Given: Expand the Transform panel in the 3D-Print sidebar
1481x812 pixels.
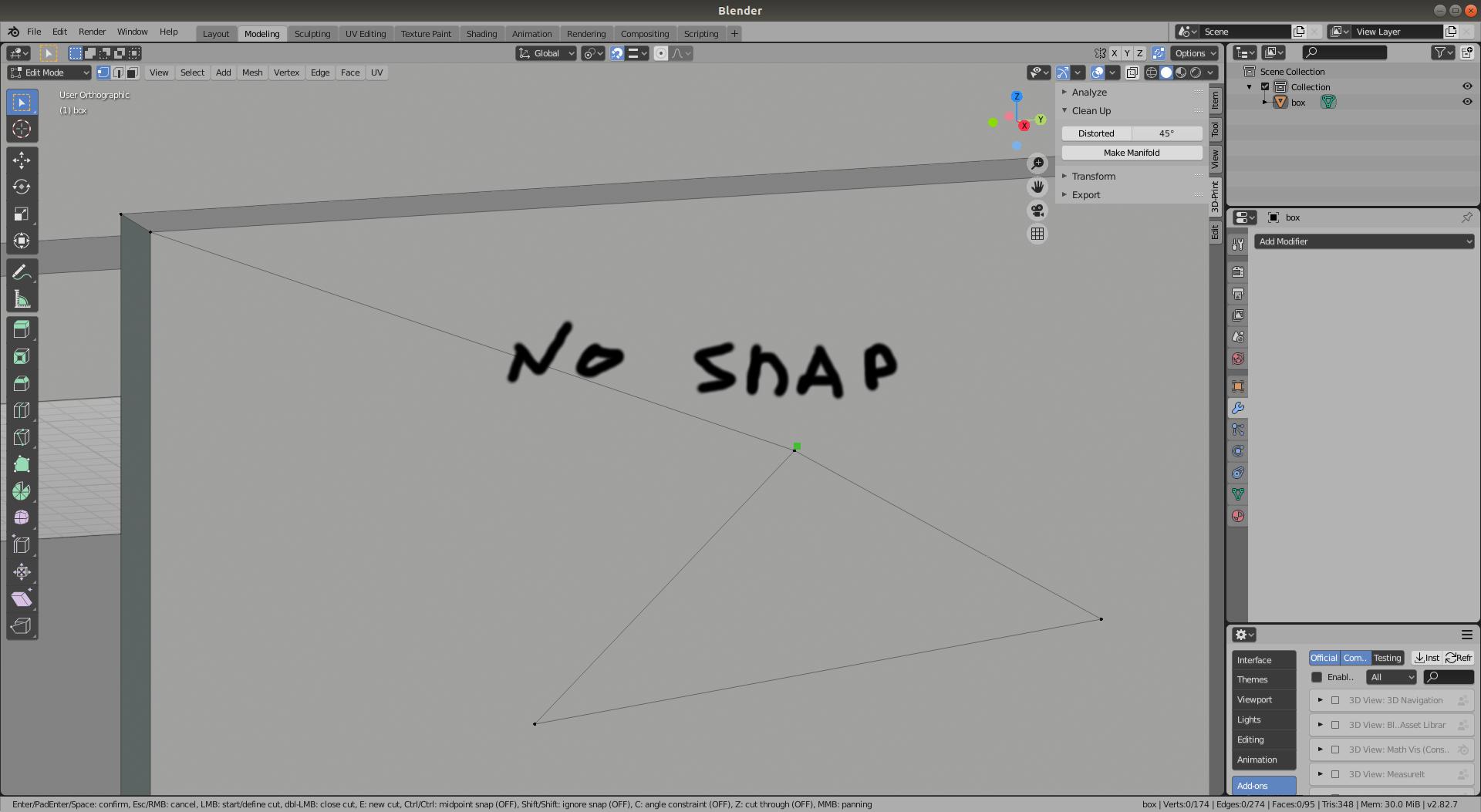Looking at the screenshot, I should pyautogui.click(x=1093, y=176).
